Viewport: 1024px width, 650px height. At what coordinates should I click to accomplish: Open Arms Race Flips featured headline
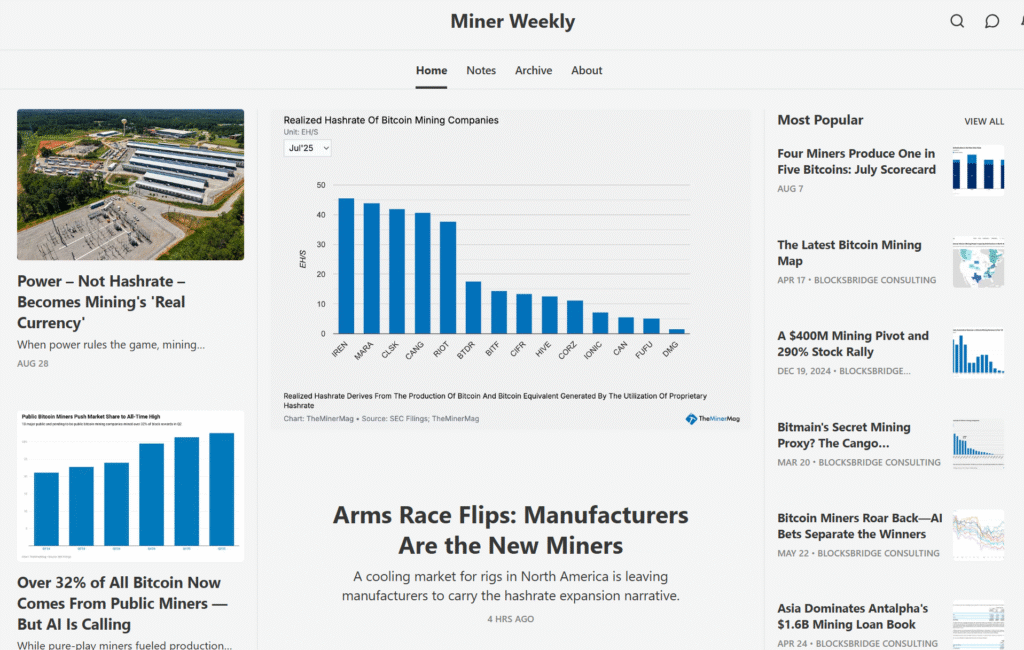point(511,530)
